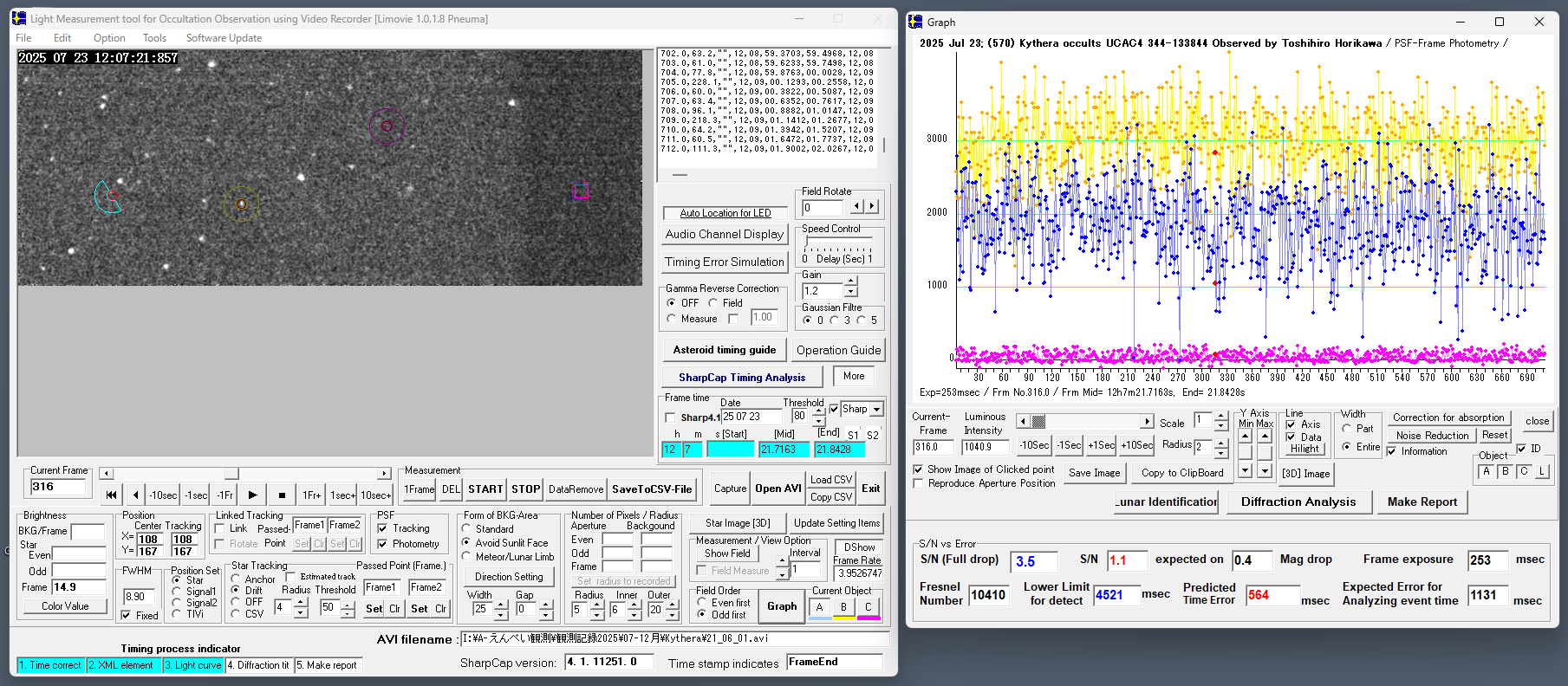Step back one frame using left arrow
Image resolution: width=1568 pixels, height=686 pixels.
(x=135, y=495)
